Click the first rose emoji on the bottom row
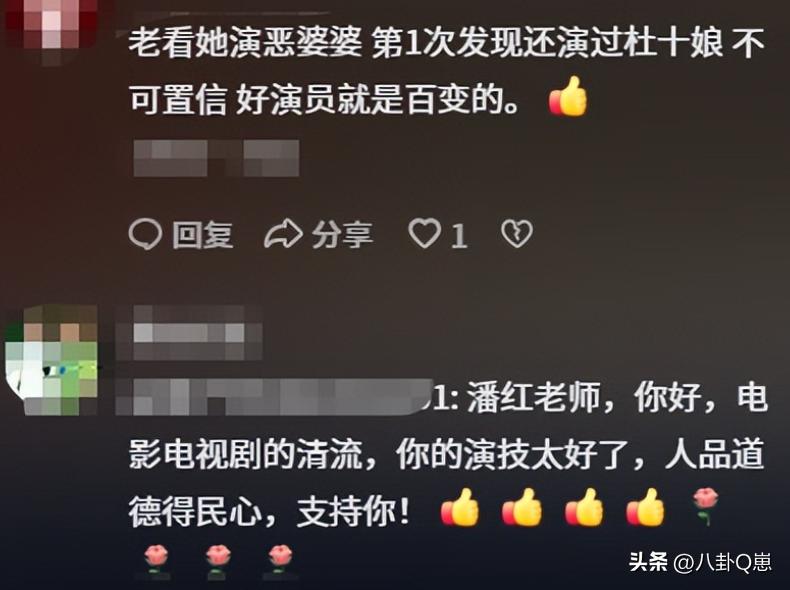 [x=156, y=562]
